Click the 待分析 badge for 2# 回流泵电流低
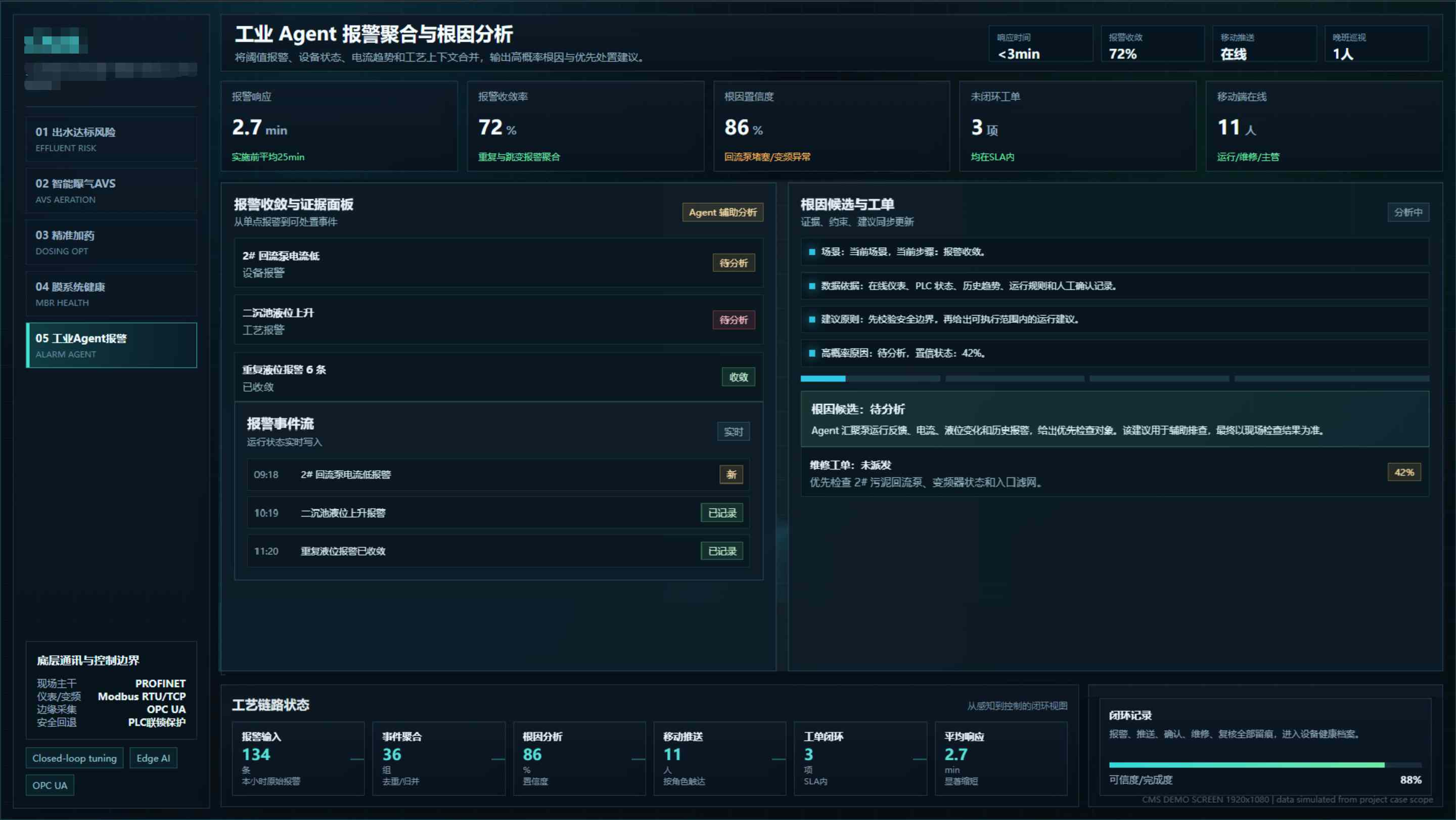The image size is (1456, 820). point(733,263)
